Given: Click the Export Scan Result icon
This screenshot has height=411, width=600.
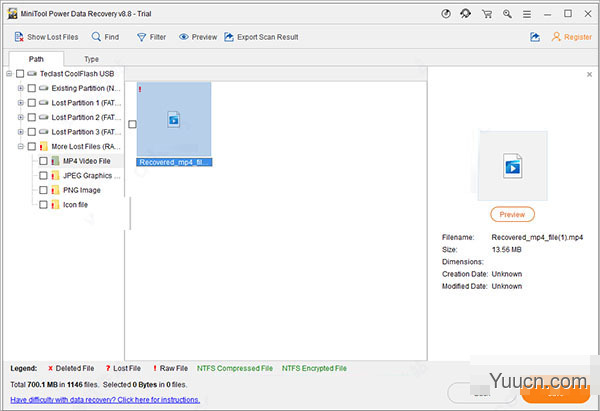Looking at the screenshot, I should 228,37.
